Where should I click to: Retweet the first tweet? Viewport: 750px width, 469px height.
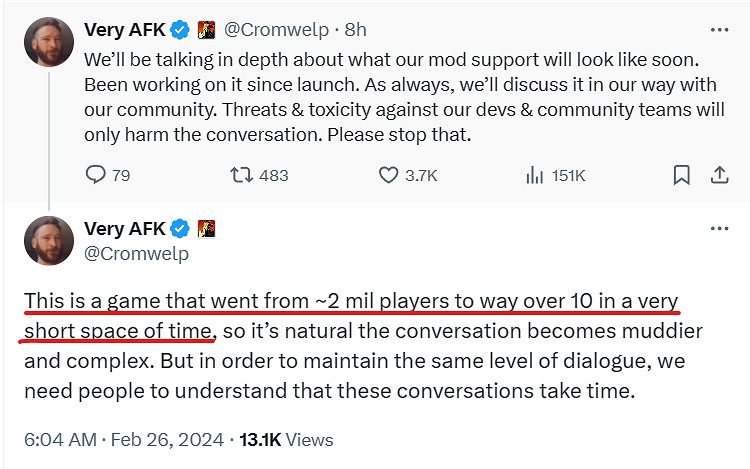[x=241, y=175]
